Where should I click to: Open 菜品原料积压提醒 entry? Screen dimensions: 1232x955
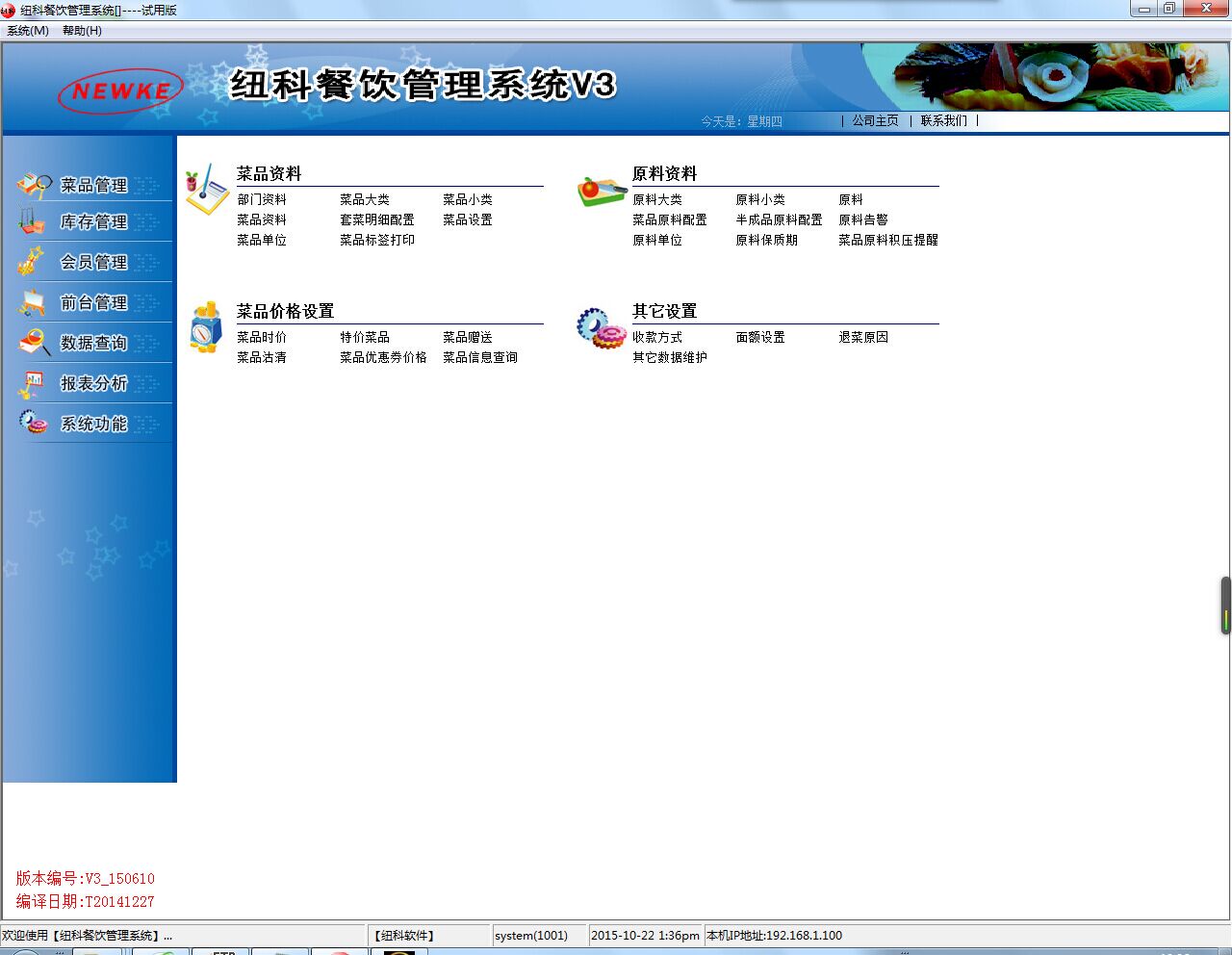tap(887, 240)
